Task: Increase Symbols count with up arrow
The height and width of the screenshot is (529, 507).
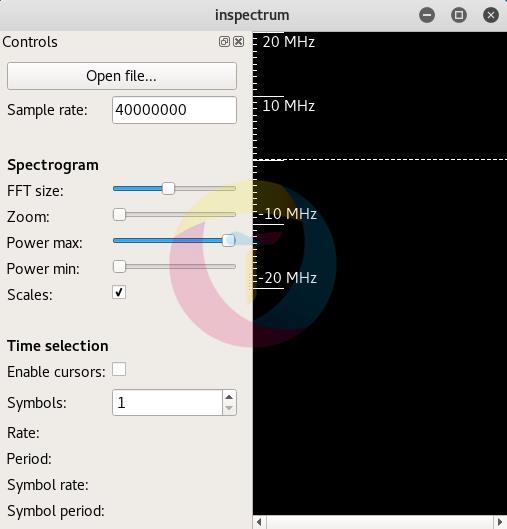Action: coord(229,397)
